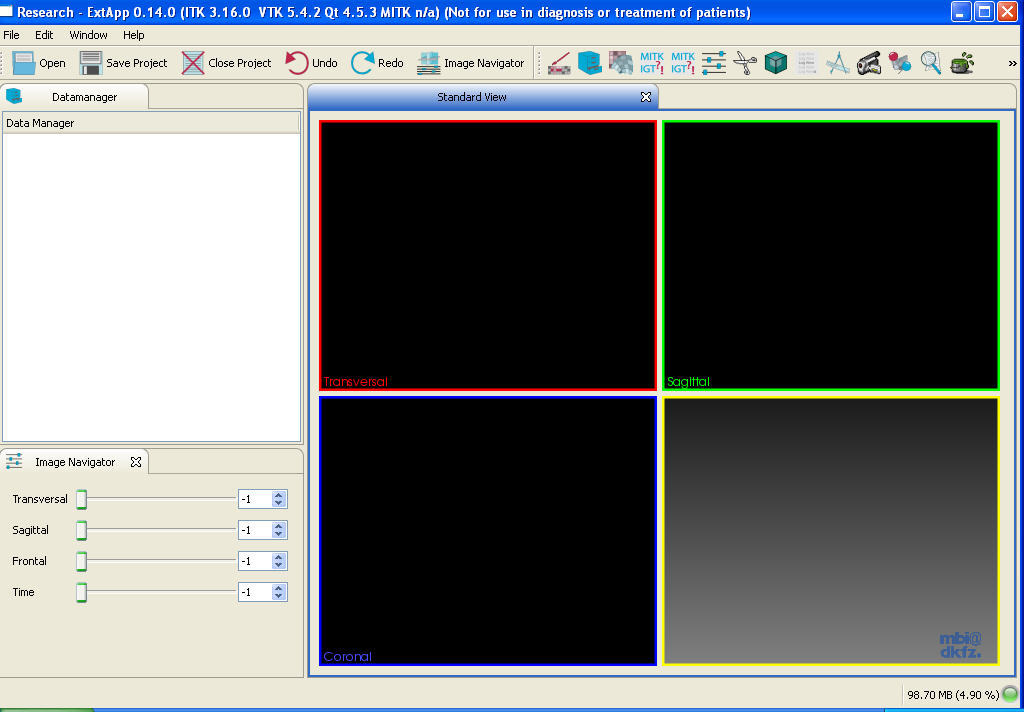
Task: Click the scissors icon in the toolbar
Action: 745,63
